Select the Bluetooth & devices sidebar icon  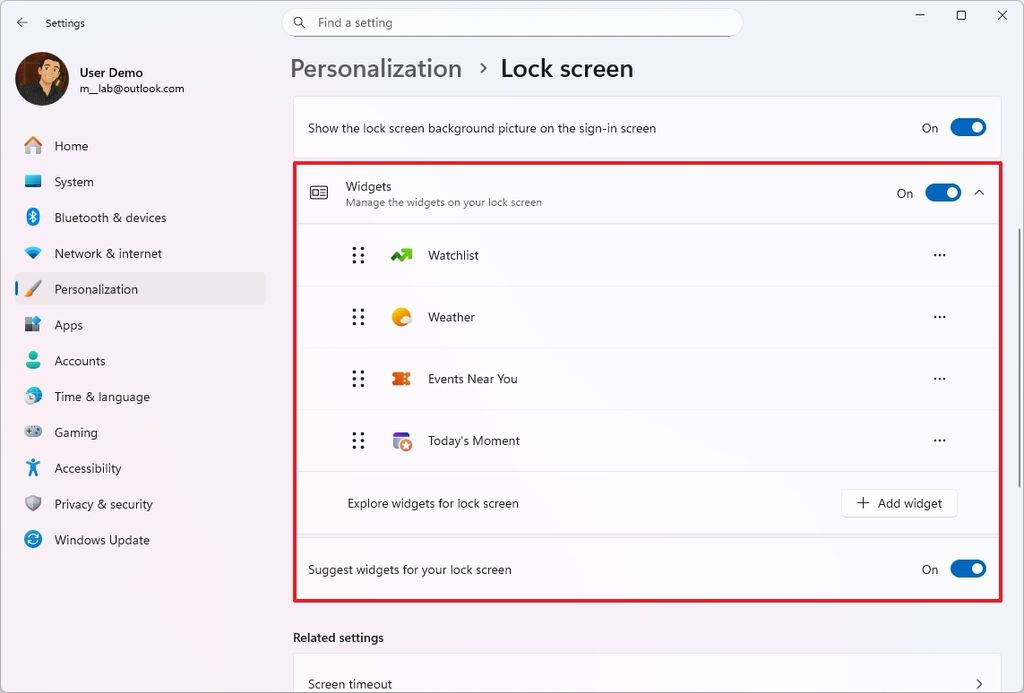coord(33,217)
